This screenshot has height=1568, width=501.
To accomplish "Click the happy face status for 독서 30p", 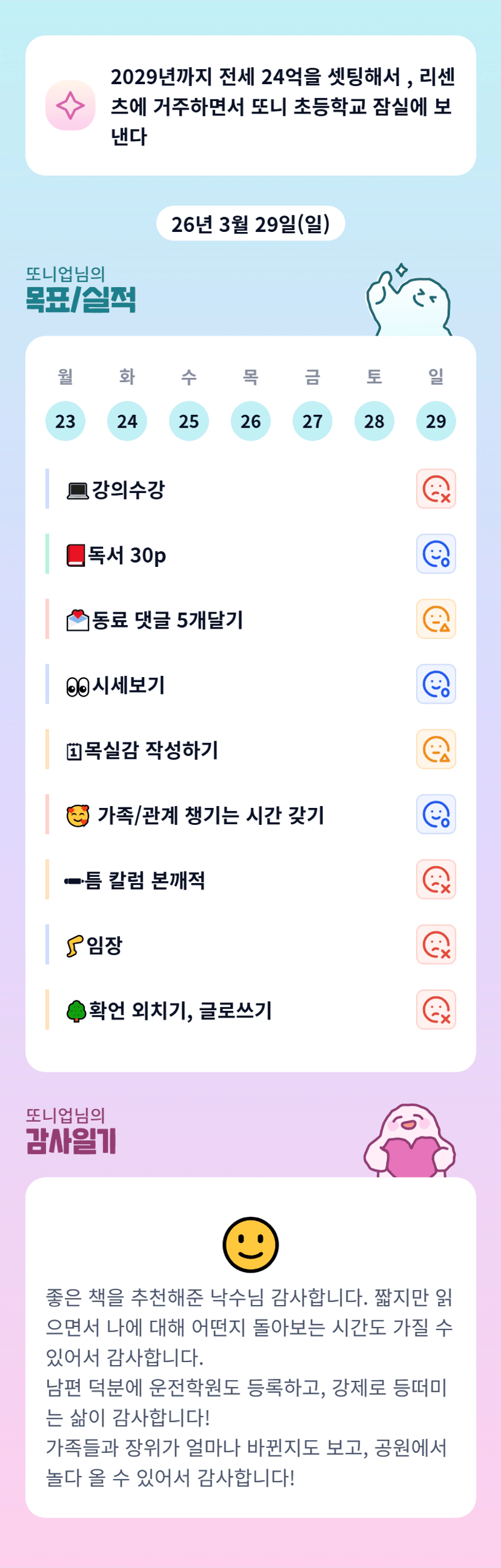I will pos(436,554).
